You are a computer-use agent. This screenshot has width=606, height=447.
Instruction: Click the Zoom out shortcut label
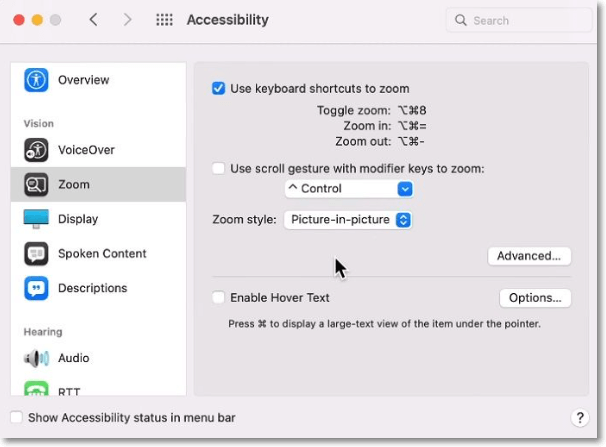click(363, 141)
